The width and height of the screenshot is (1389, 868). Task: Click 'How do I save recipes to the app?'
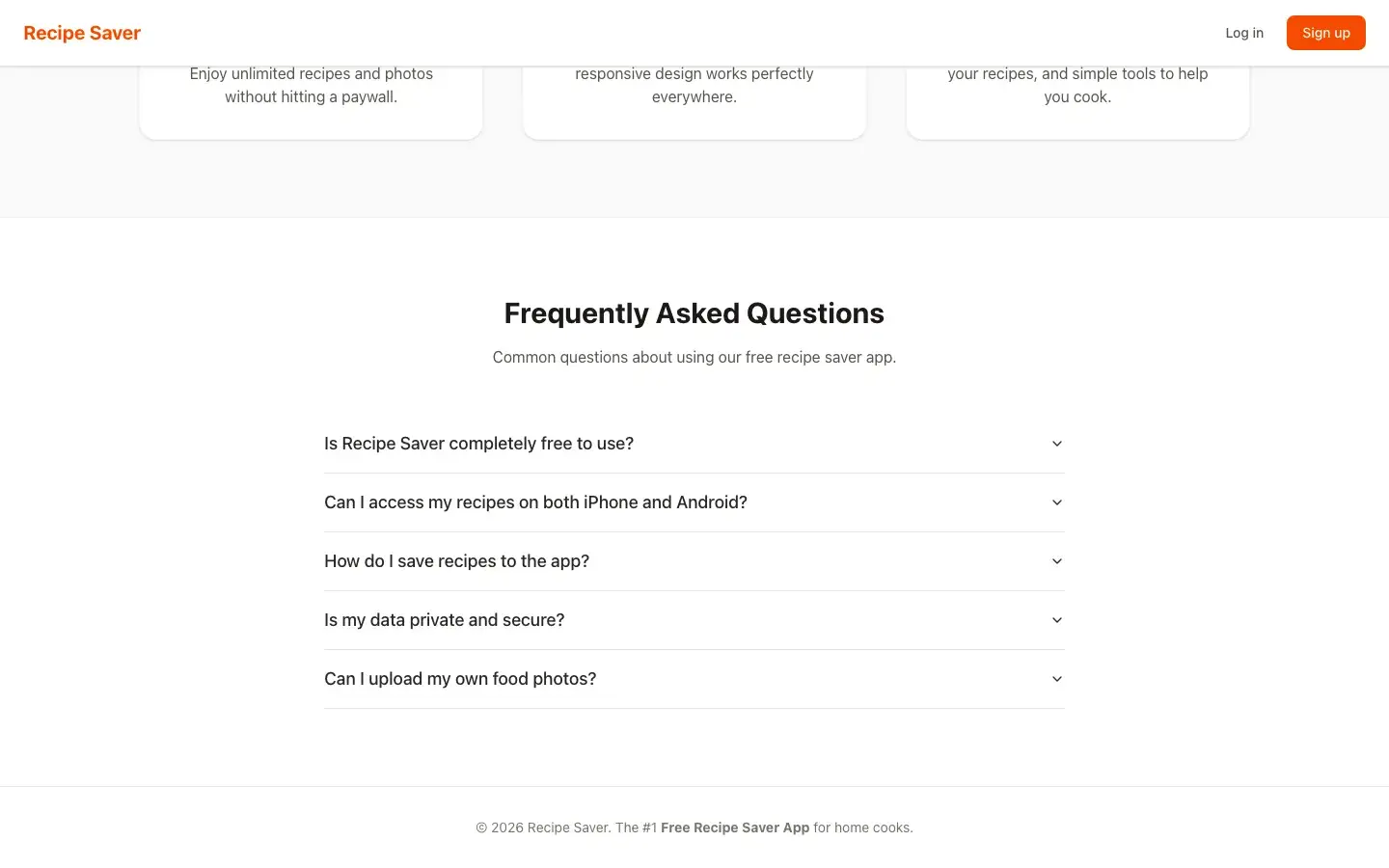[456, 560]
